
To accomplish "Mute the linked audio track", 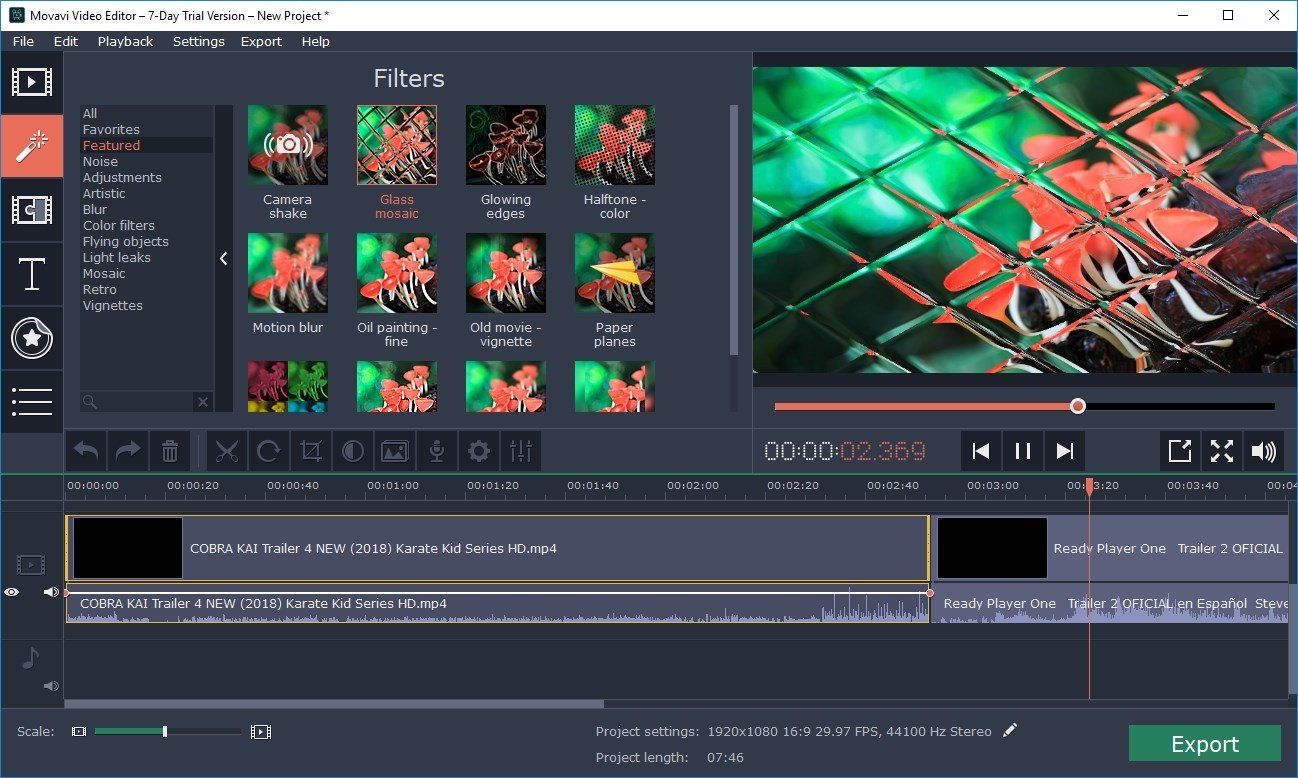I will pyautogui.click(x=51, y=591).
